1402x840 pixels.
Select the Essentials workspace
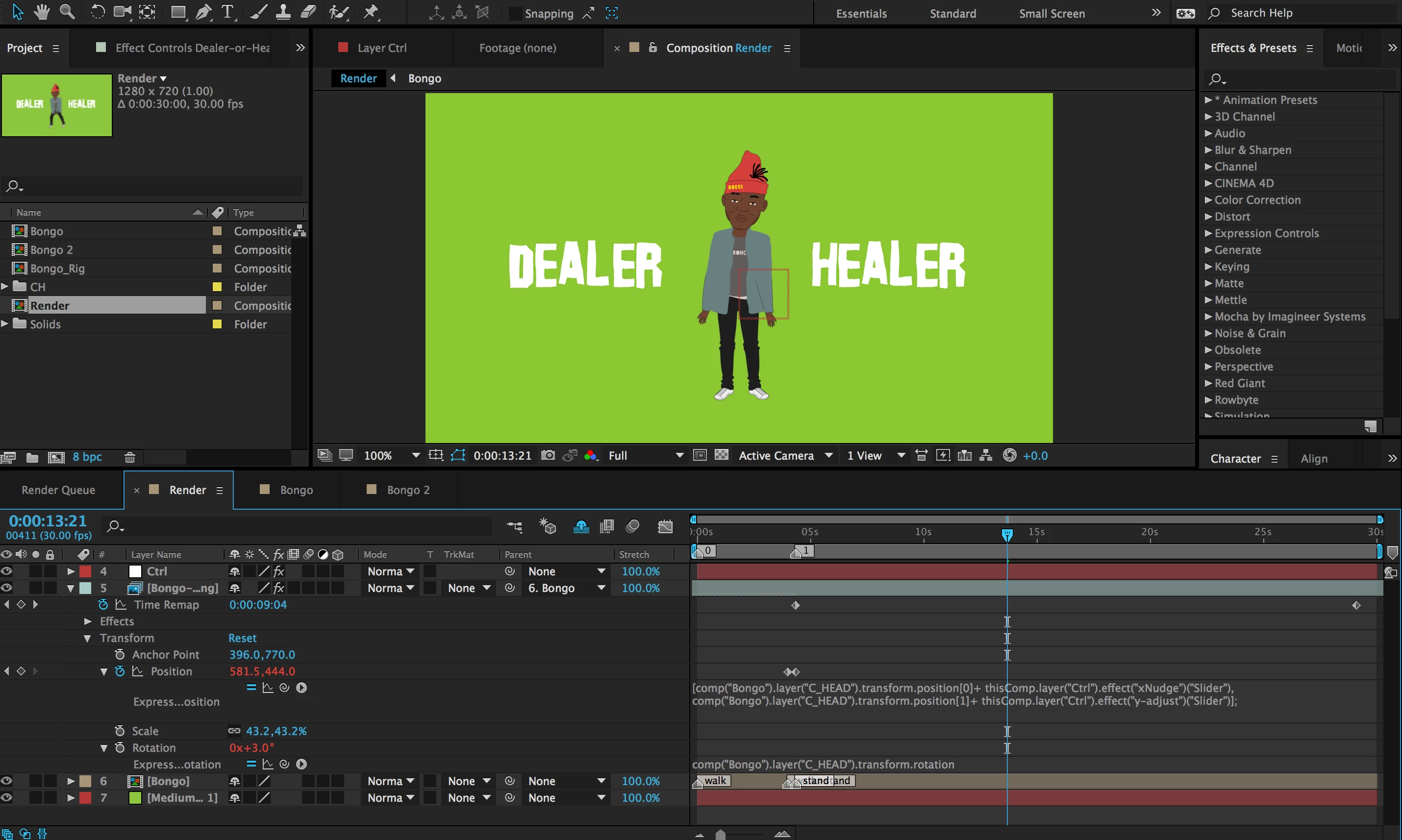pos(861,14)
